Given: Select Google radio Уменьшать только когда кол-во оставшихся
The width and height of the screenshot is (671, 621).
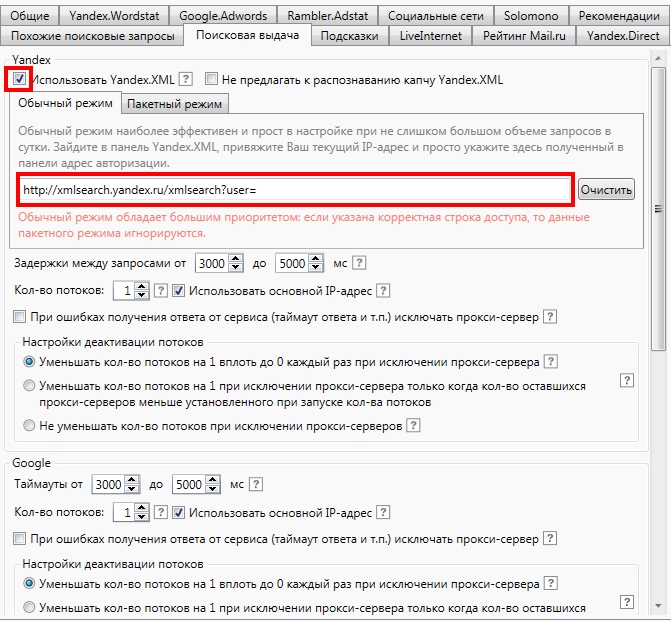Looking at the screenshot, I should 29,607.
